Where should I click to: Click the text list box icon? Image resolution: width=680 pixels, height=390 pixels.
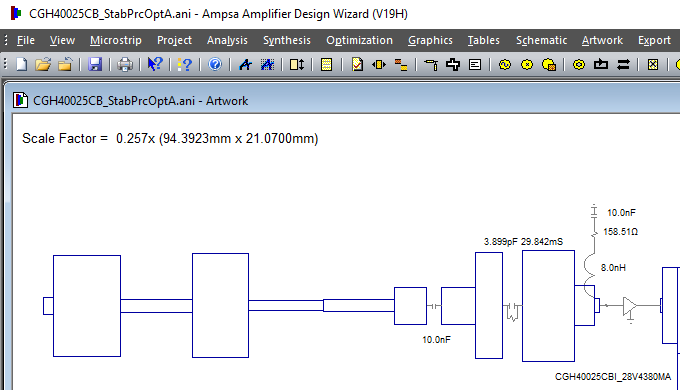[x=475, y=65]
